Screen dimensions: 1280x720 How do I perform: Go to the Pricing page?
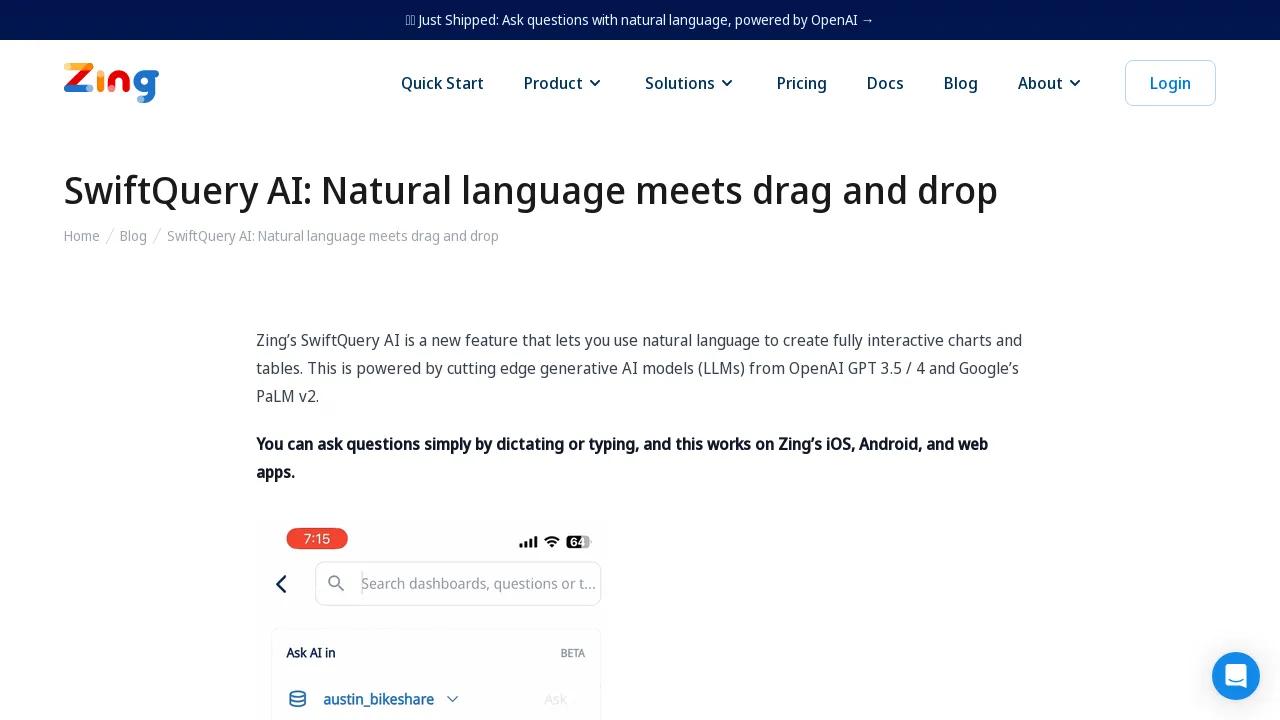[x=802, y=83]
